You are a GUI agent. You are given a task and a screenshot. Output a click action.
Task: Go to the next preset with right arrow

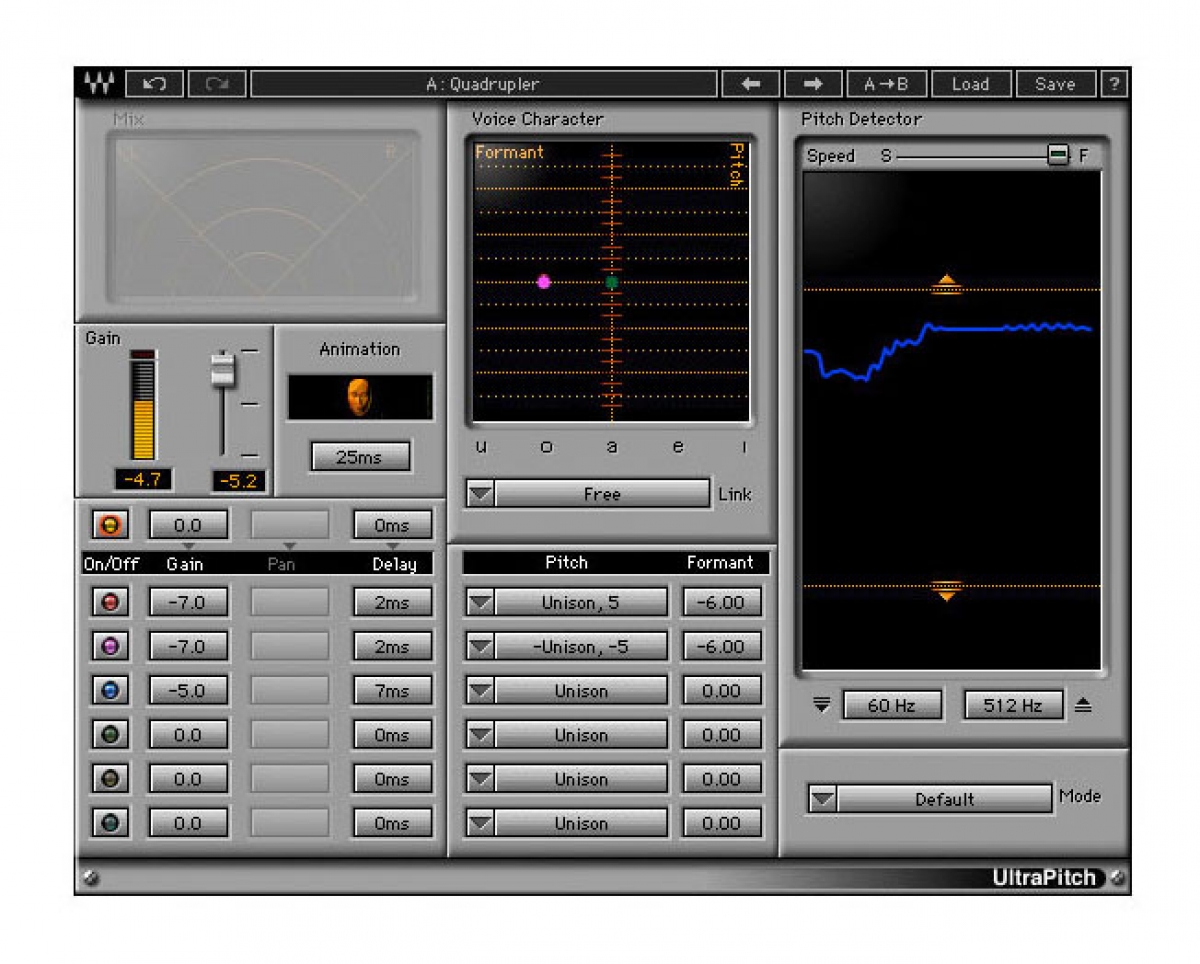coord(813,84)
